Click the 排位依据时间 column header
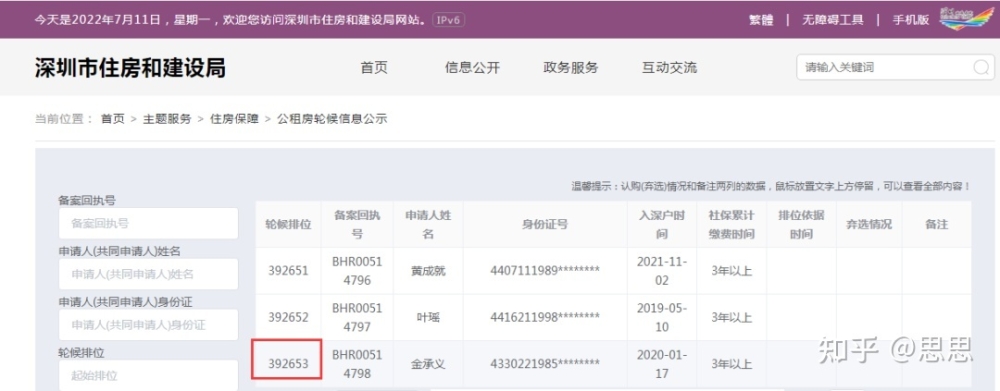The width and height of the screenshot is (1000, 391). [801, 225]
